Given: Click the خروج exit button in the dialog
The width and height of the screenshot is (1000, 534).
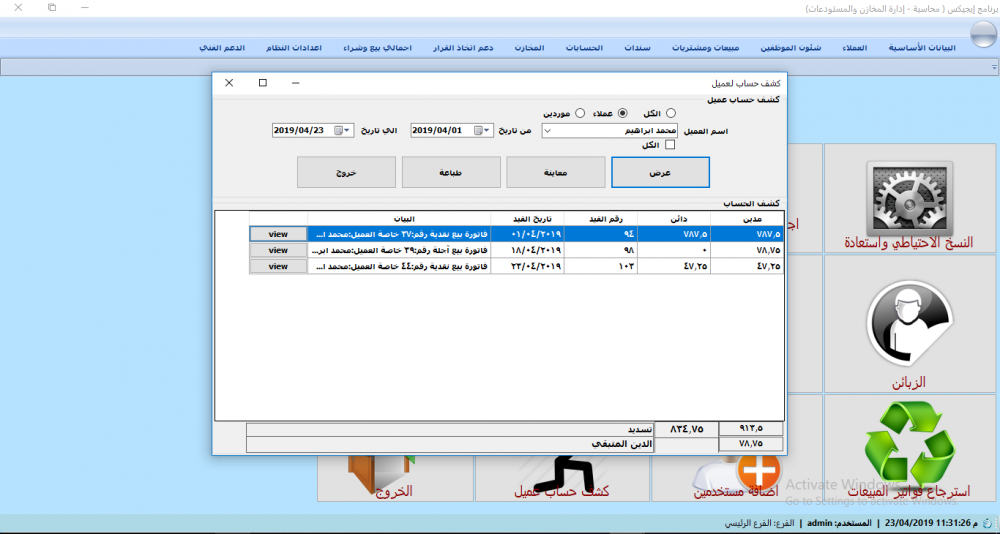Looking at the screenshot, I should 346,172.
